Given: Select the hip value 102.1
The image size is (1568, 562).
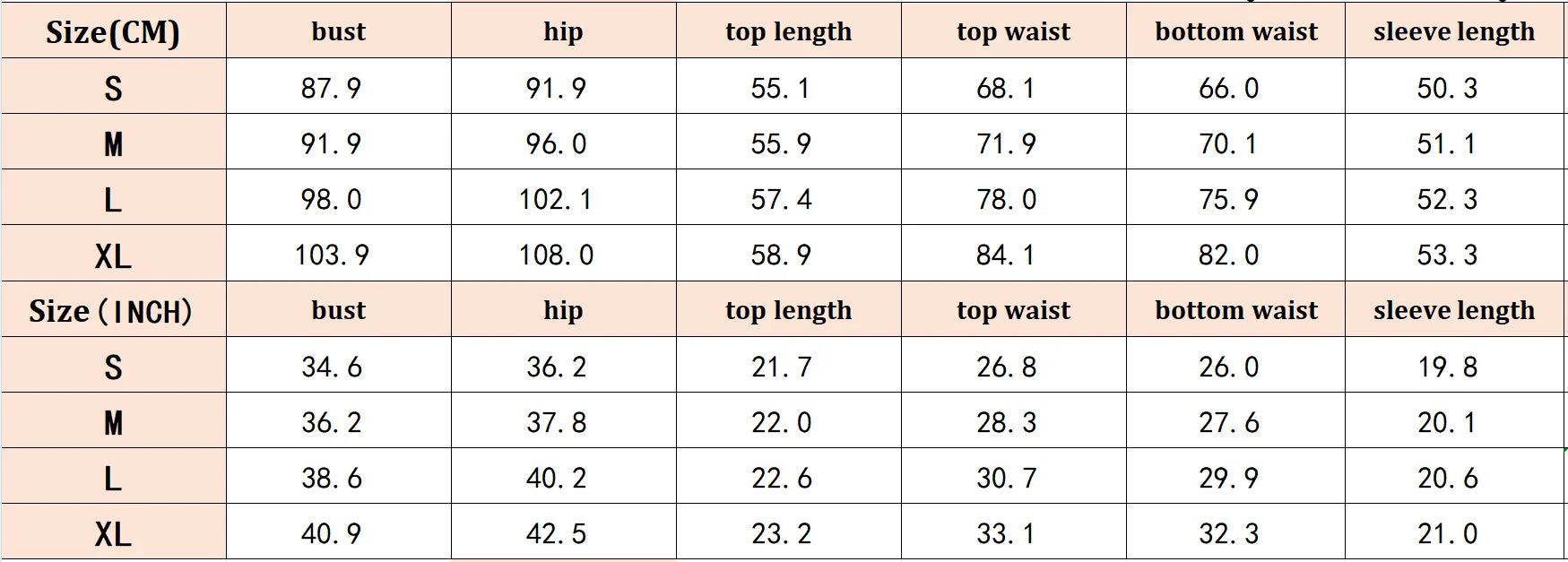Looking at the screenshot, I should 556,199.
